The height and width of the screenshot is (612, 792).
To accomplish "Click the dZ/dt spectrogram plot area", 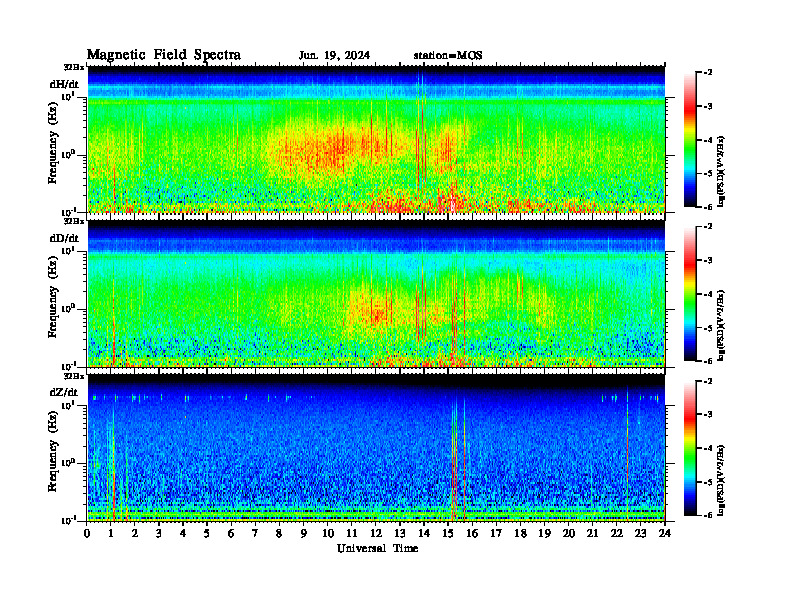I will tap(376, 448).
